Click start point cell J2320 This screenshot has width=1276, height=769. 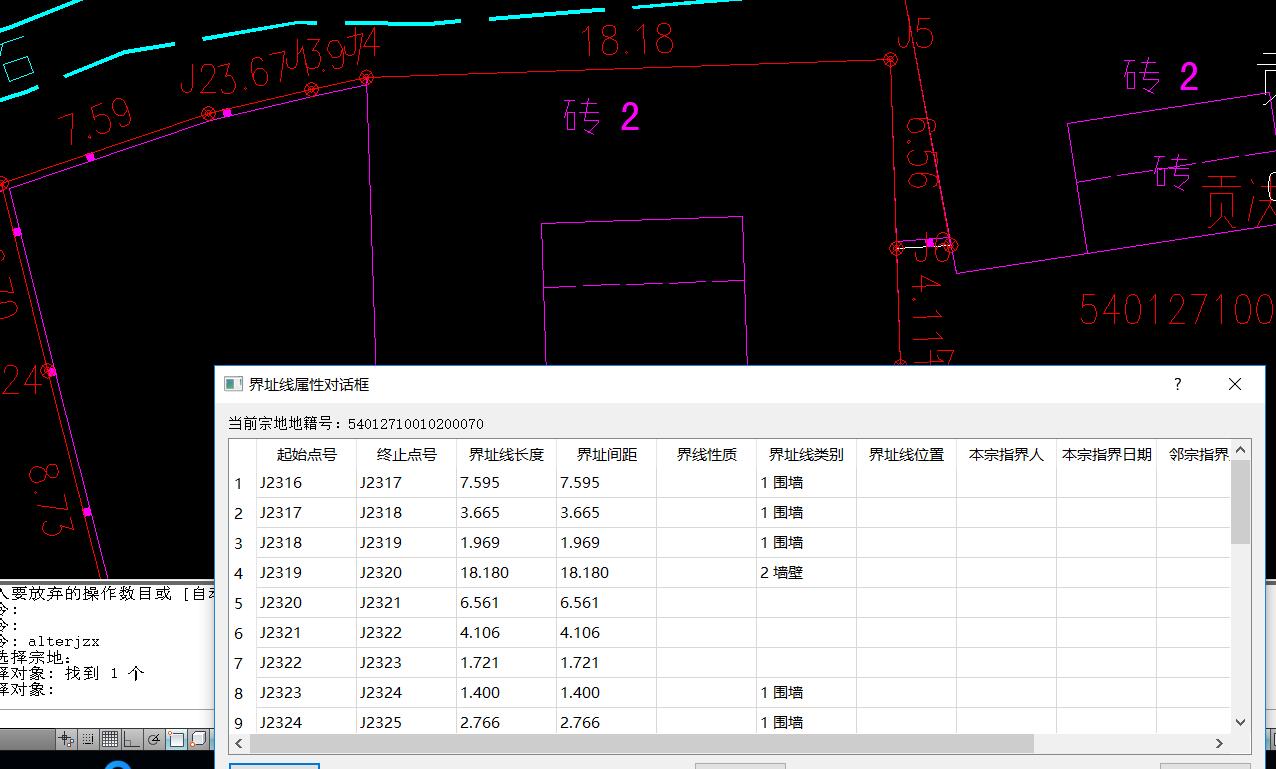(x=307, y=603)
